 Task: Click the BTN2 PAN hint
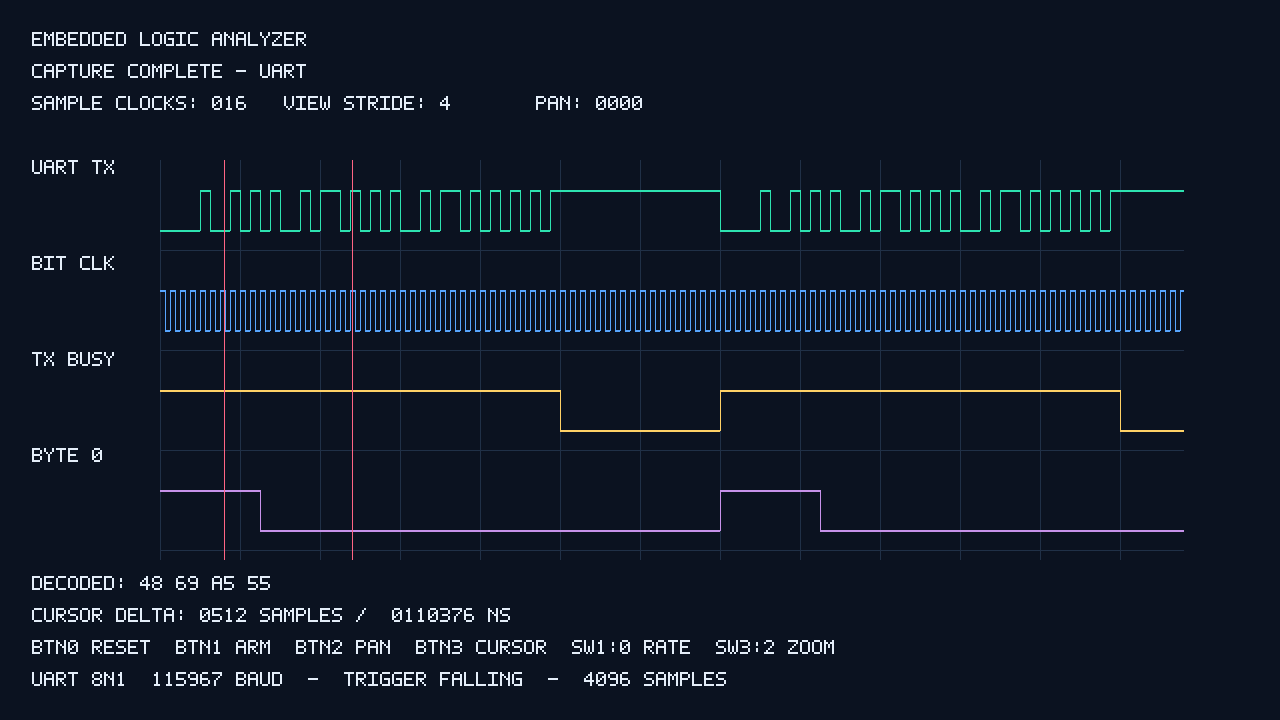(x=343, y=648)
